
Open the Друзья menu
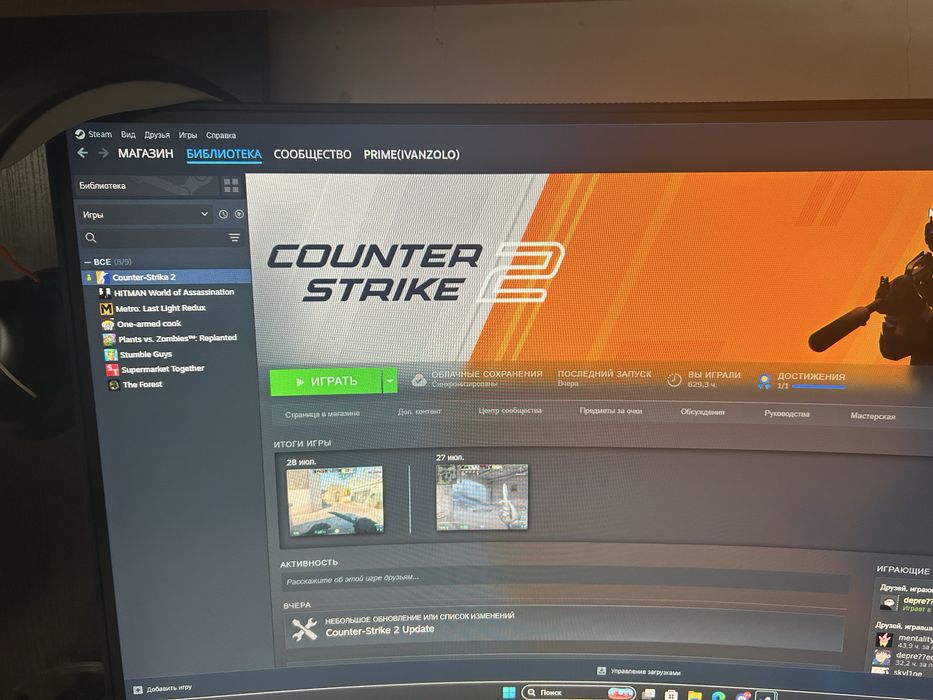click(157, 135)
